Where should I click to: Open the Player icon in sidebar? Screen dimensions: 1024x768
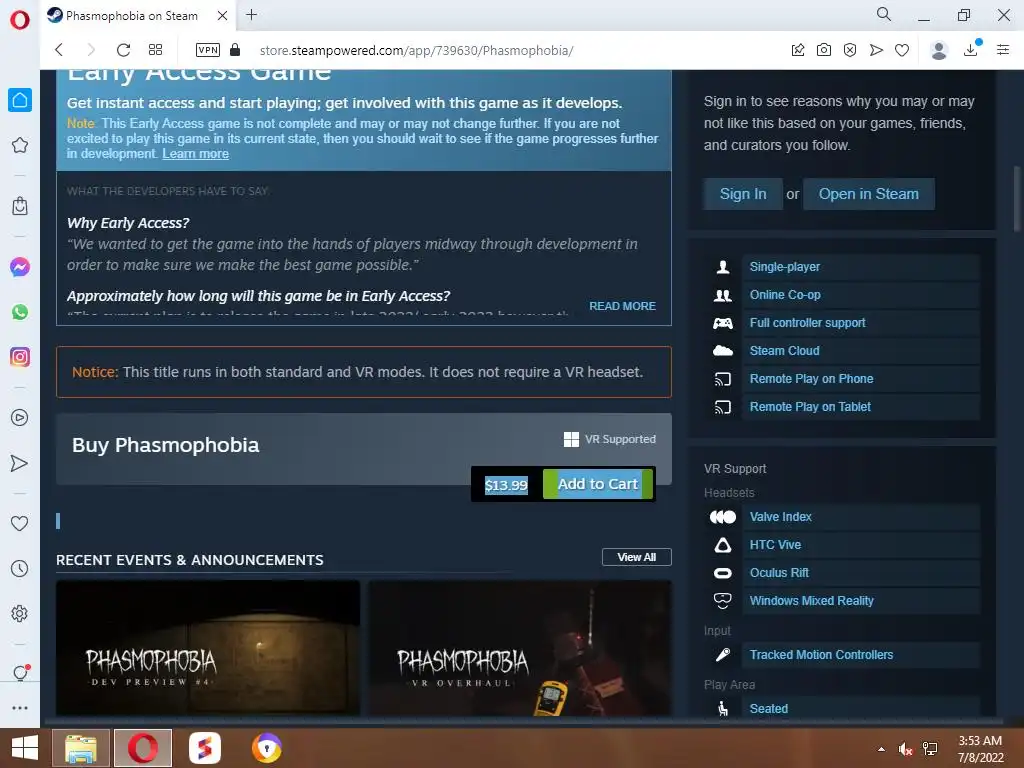tap(20, 417)
